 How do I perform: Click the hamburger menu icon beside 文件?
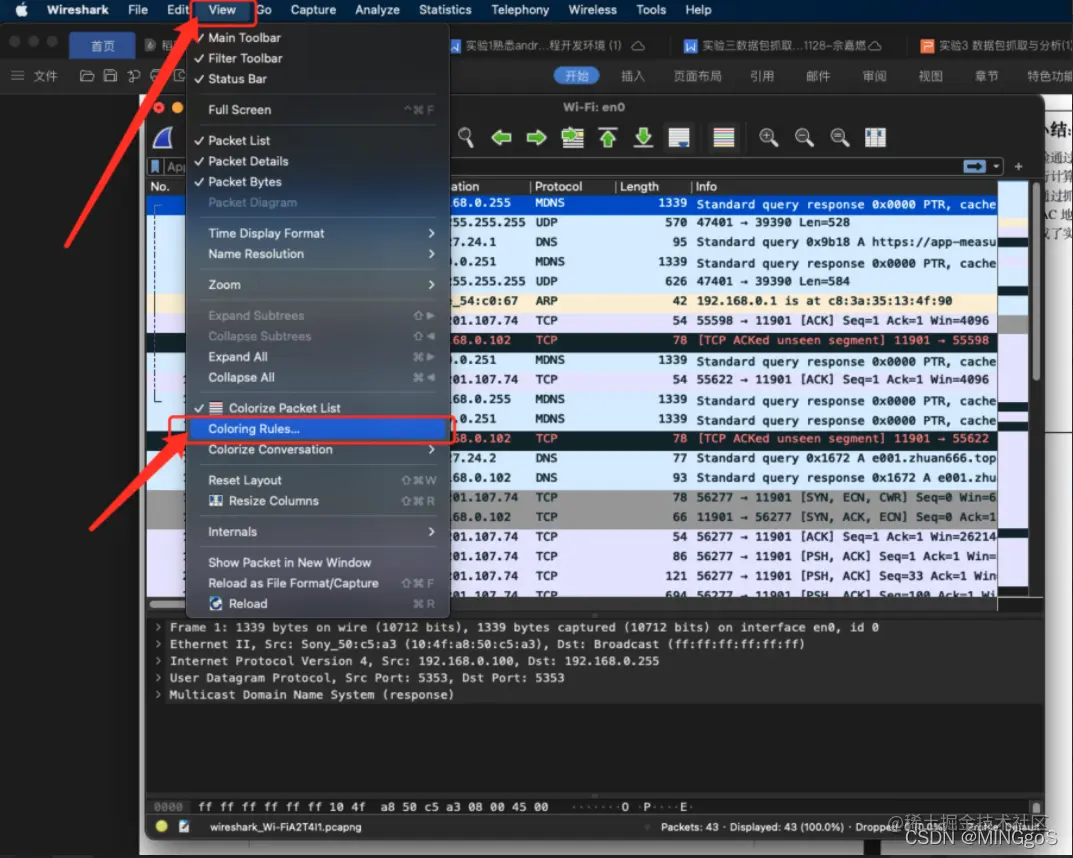point(18,76)
